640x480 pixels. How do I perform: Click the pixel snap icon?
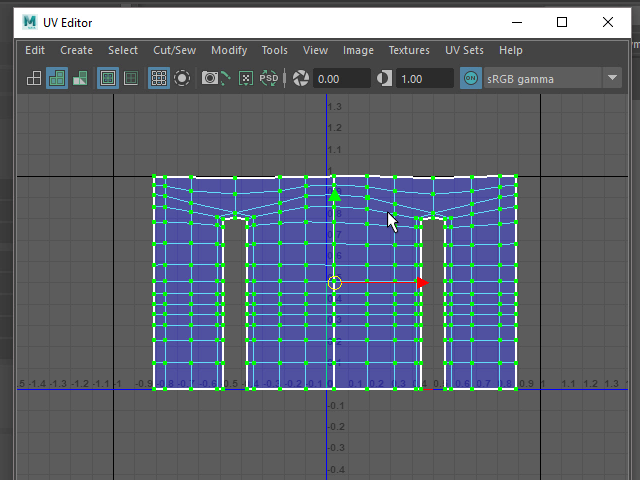(246, 78)
